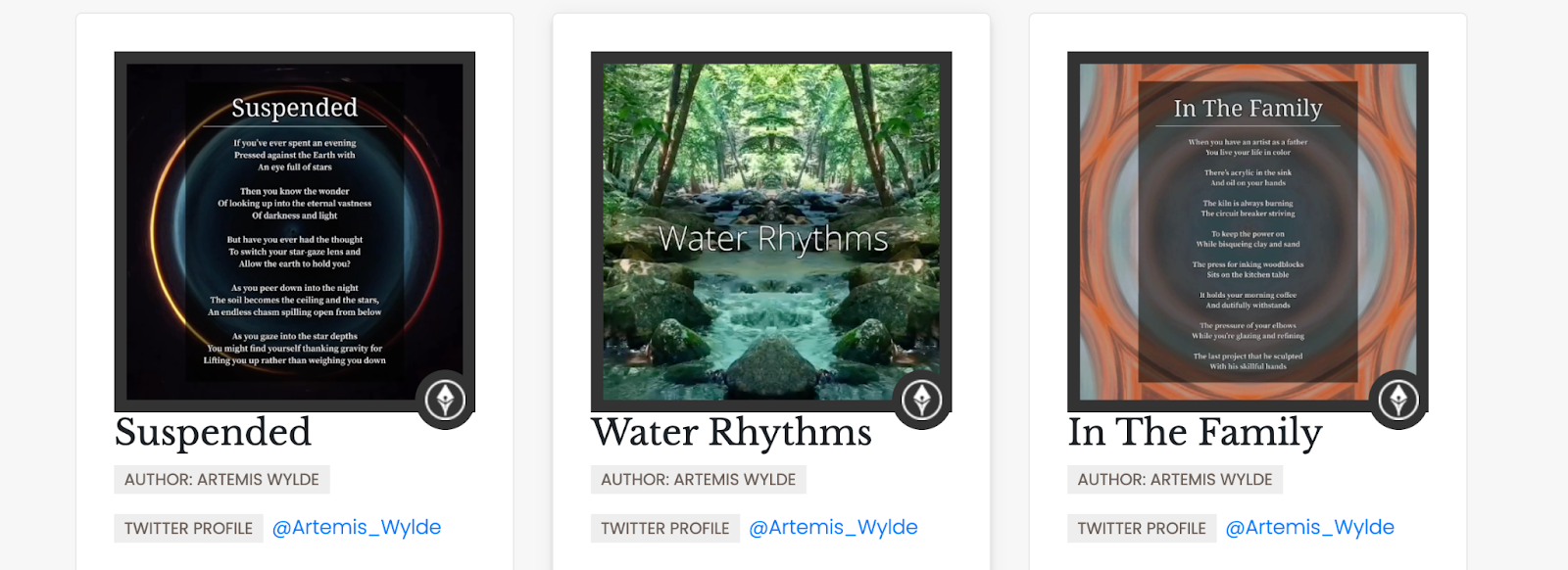Click the Water Rhythms title heading
The image size is (1568, 570).
731,432
